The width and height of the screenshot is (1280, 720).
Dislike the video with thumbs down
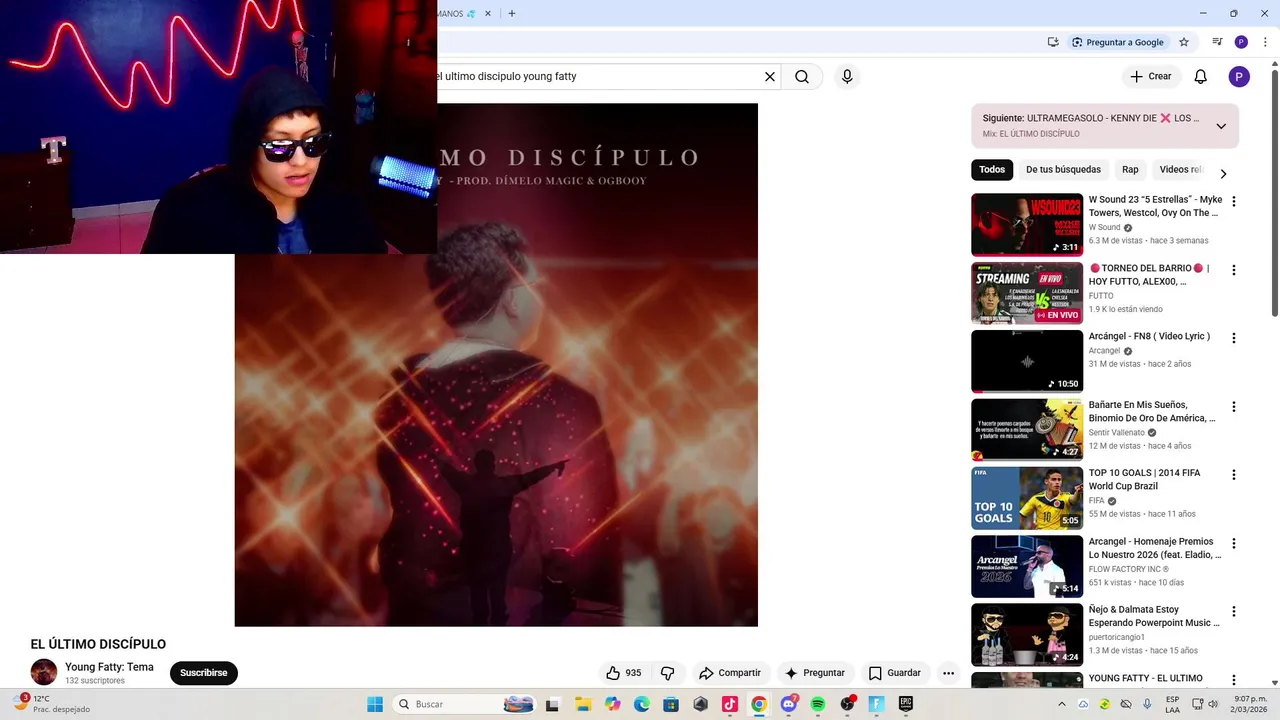668,673
